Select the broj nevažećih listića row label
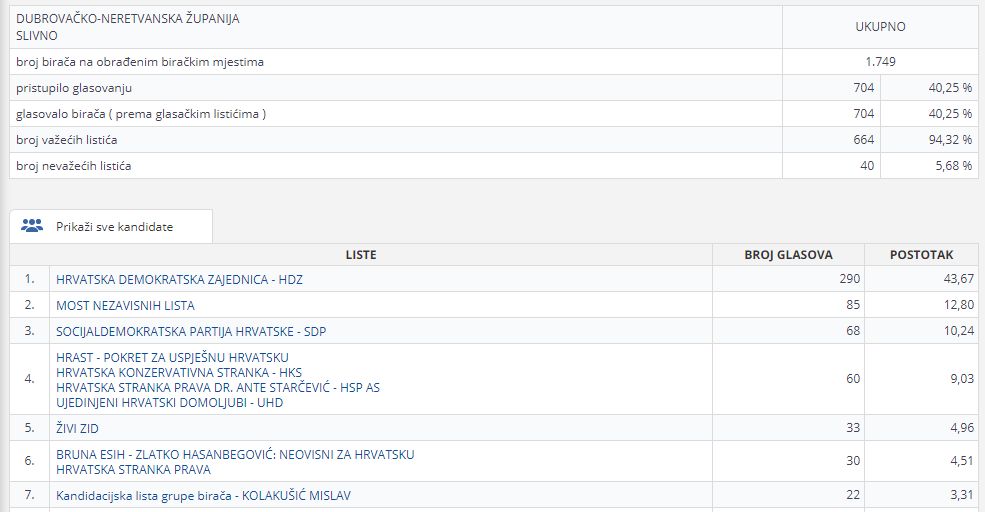Screen dimensions: 985x512 pyautogui.click(x=74, y=166)
